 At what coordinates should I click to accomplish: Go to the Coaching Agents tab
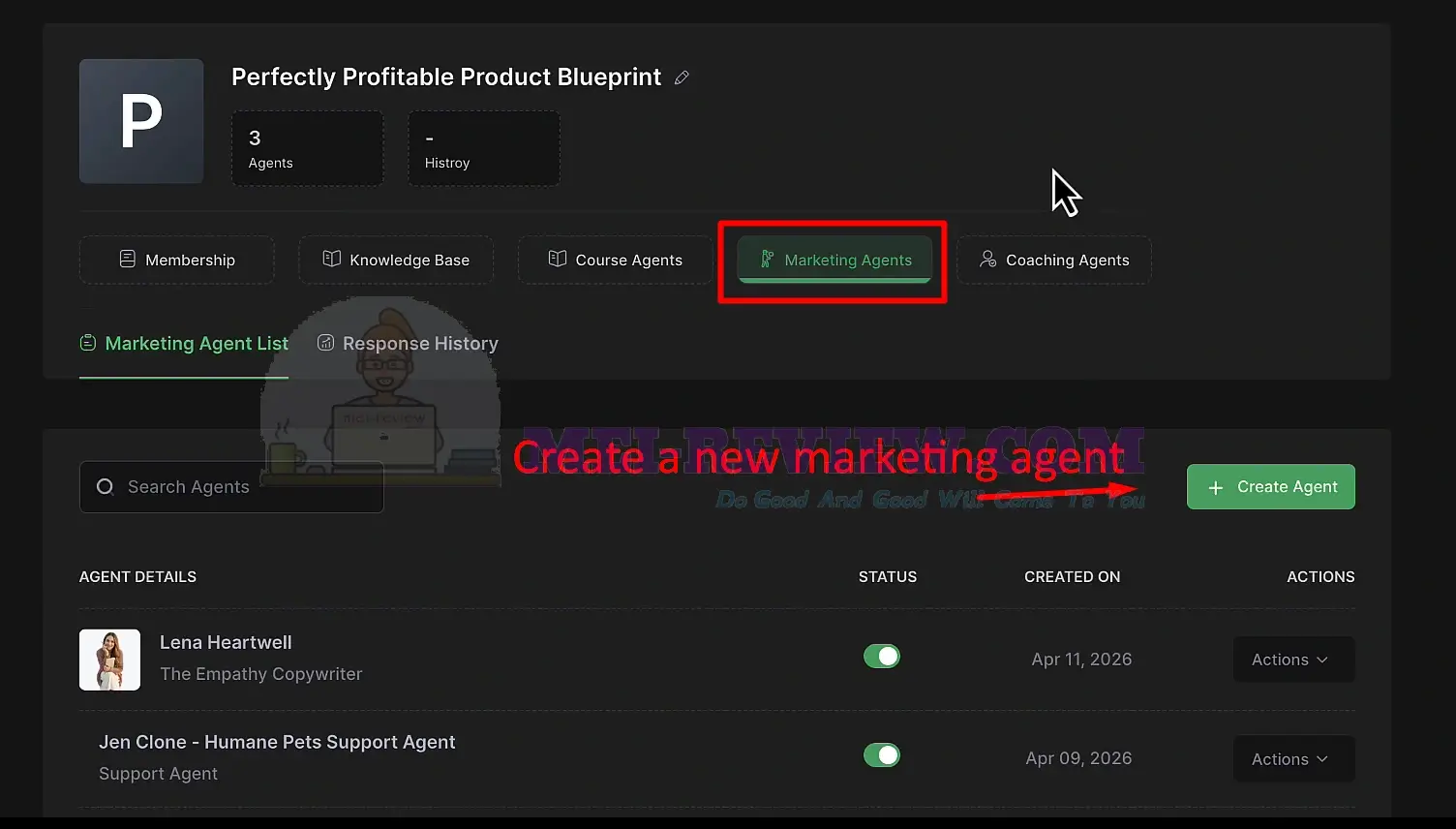coord(1054,260)
